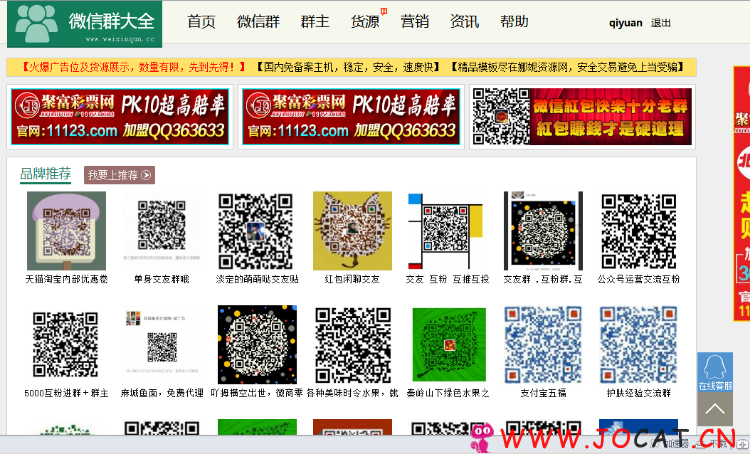The width and height of the screenshot is (750, 454).
Task: Click the 我要上推荐 button
Action: [x=119, y=175]
